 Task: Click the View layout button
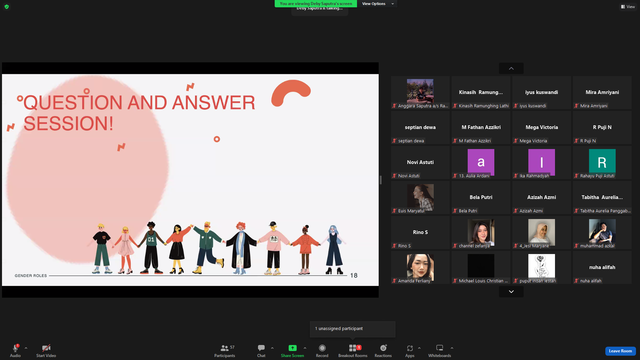[x=628, y=7]
